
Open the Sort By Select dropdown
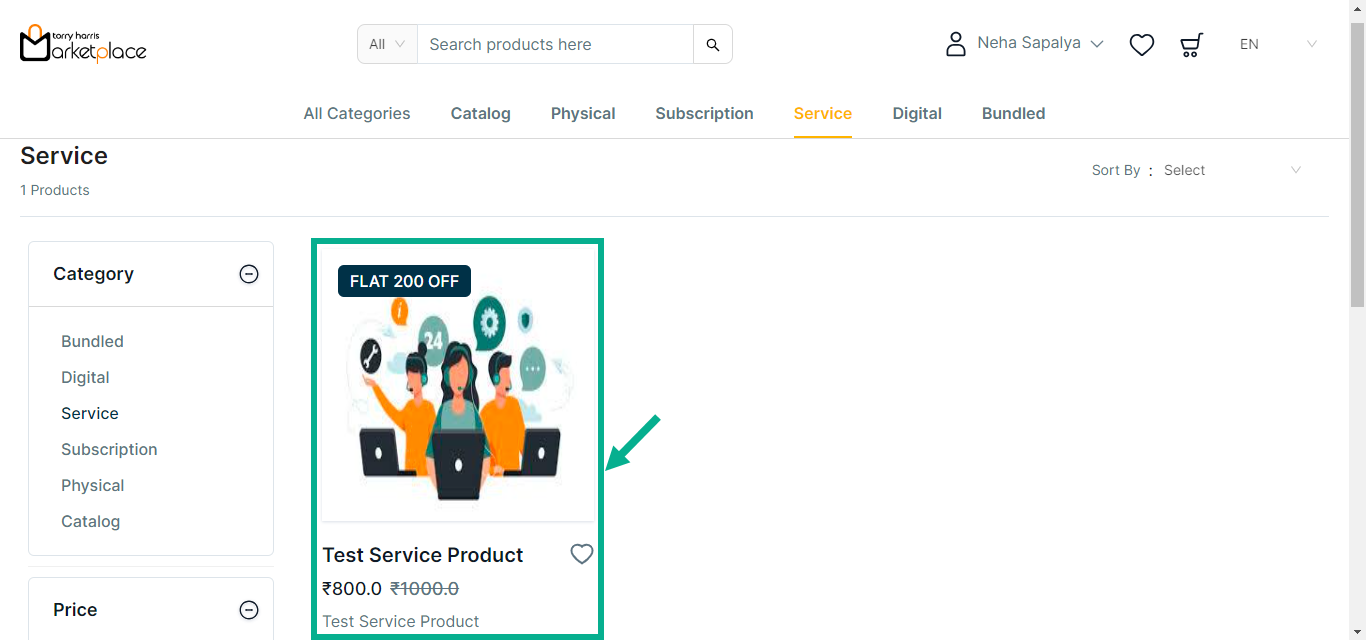(x=1232, y=170)
